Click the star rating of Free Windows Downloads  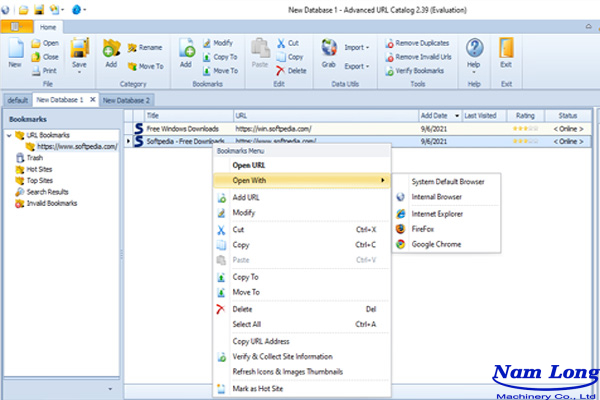click(x=525, y=129)
